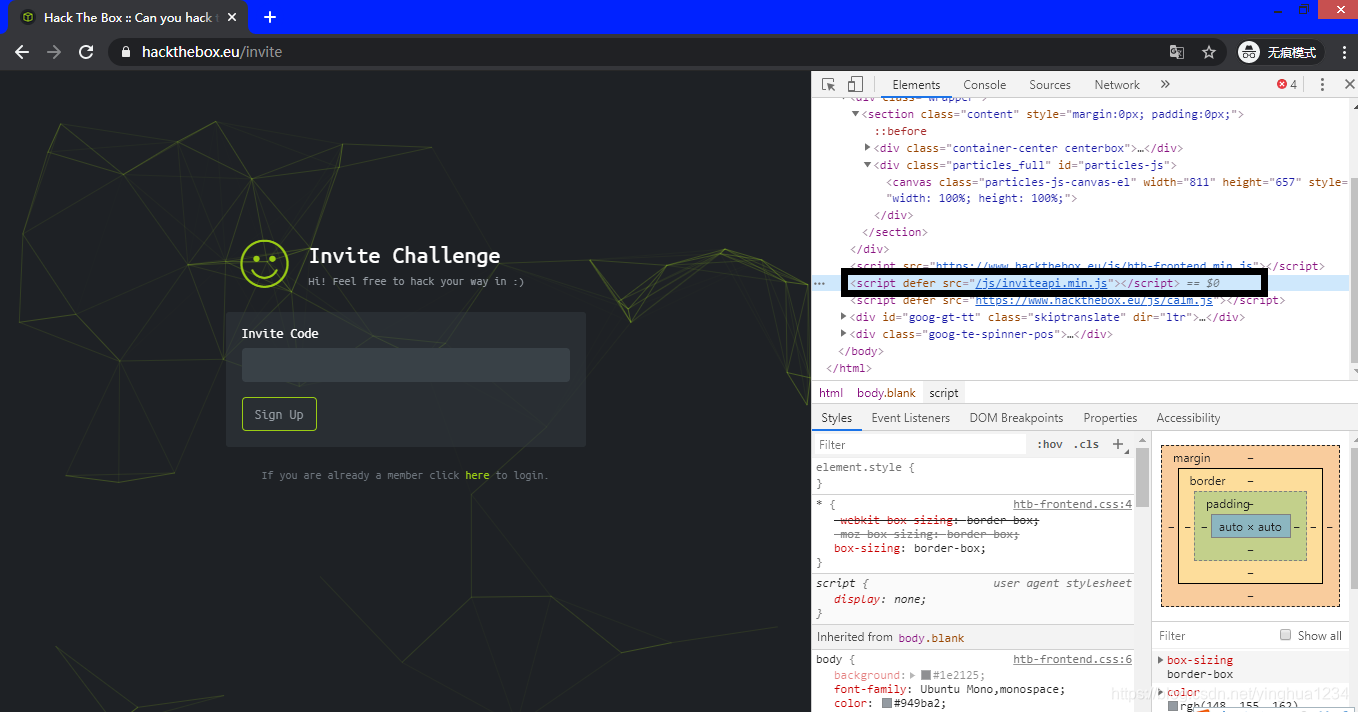
Task: Go back with the browser back arrow
Action: pos(22,52)
